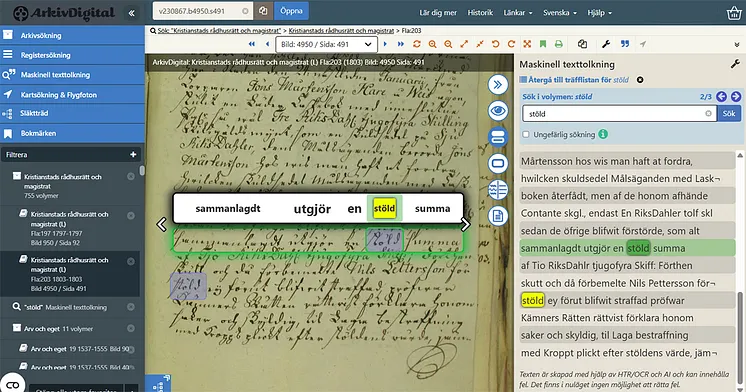Click the shopping basket icon
Screen dimensions: 746x392
pos(734,13)
